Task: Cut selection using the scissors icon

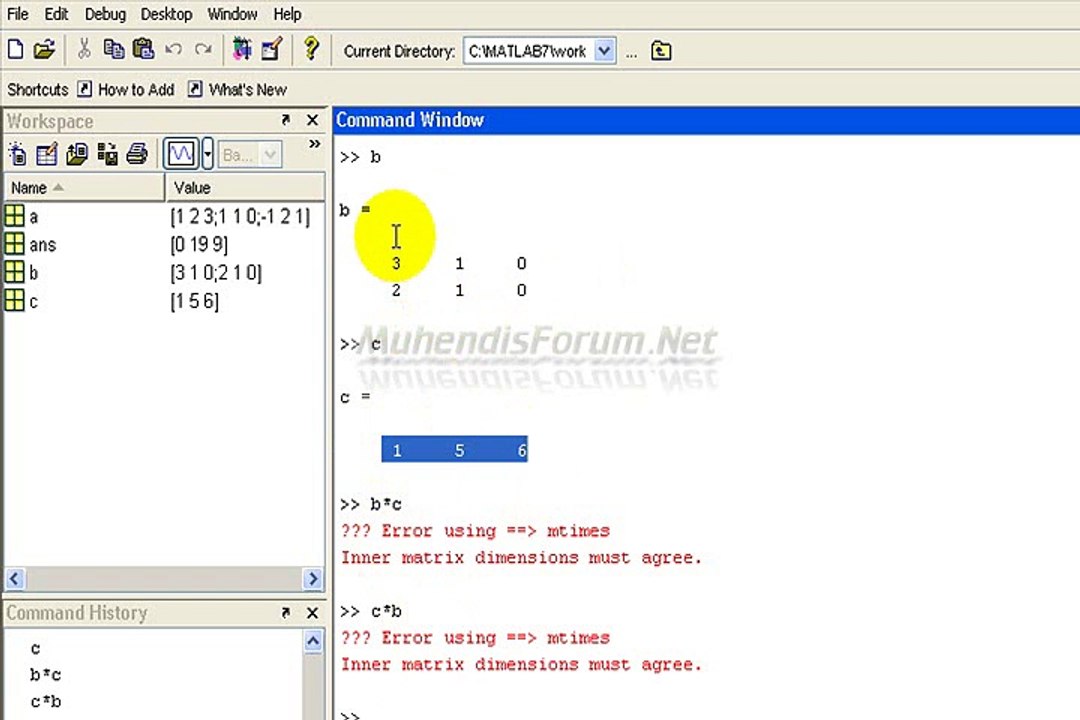Action: (x=84, y=50)
